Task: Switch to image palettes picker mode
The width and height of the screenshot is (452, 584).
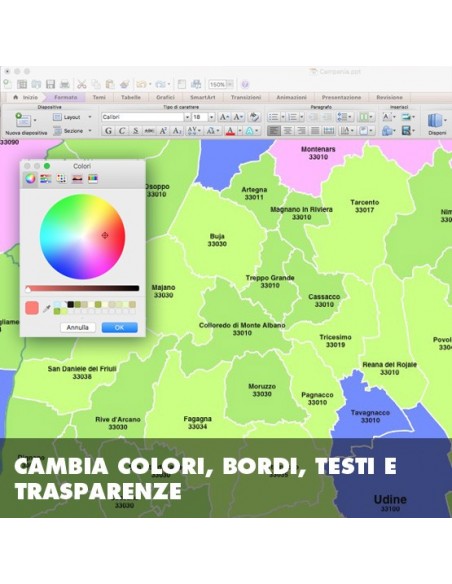Action: pyautogui.click(x=77, y=178)
